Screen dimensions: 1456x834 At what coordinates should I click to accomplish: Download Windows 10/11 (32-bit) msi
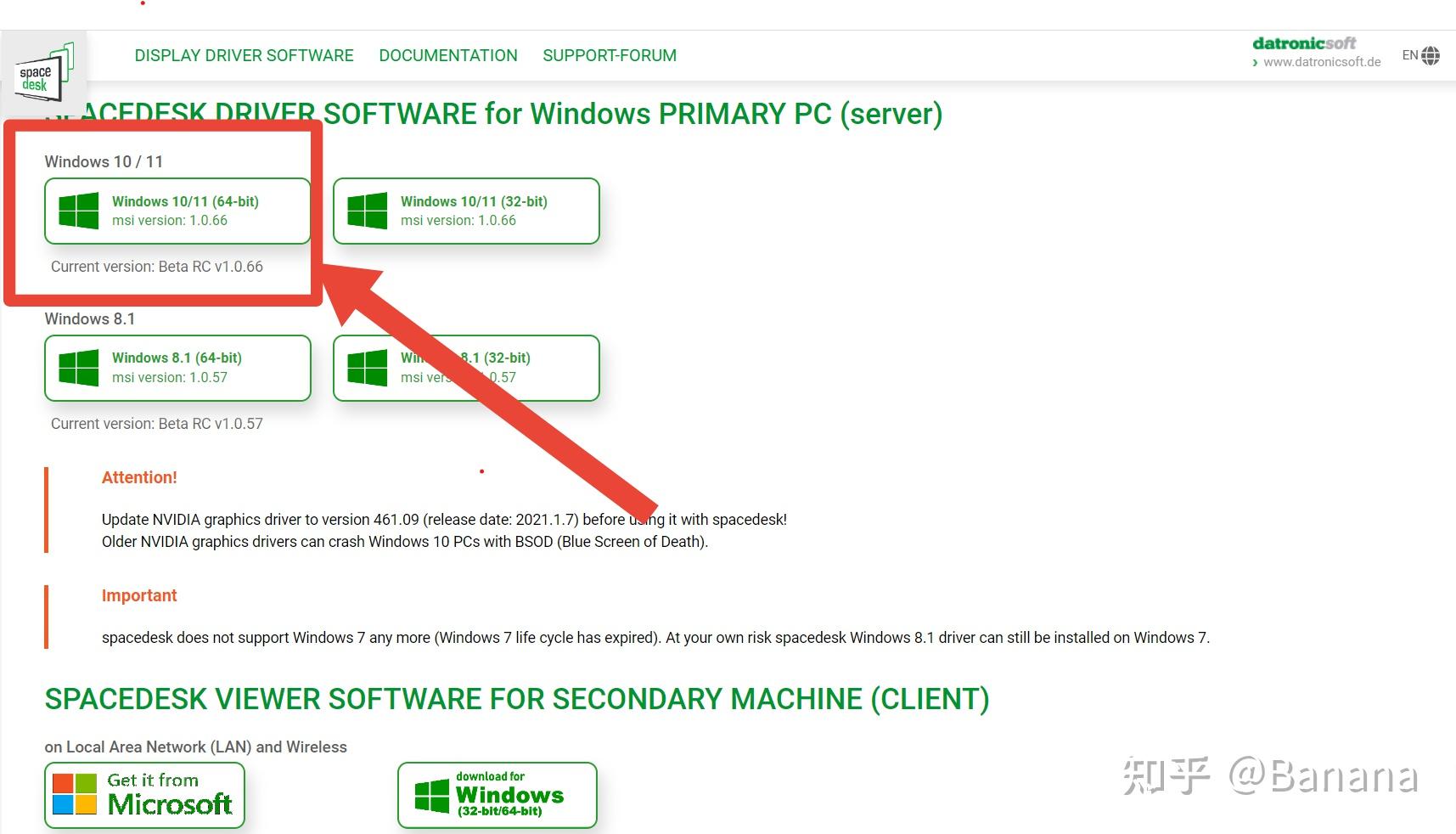(466, 211)
